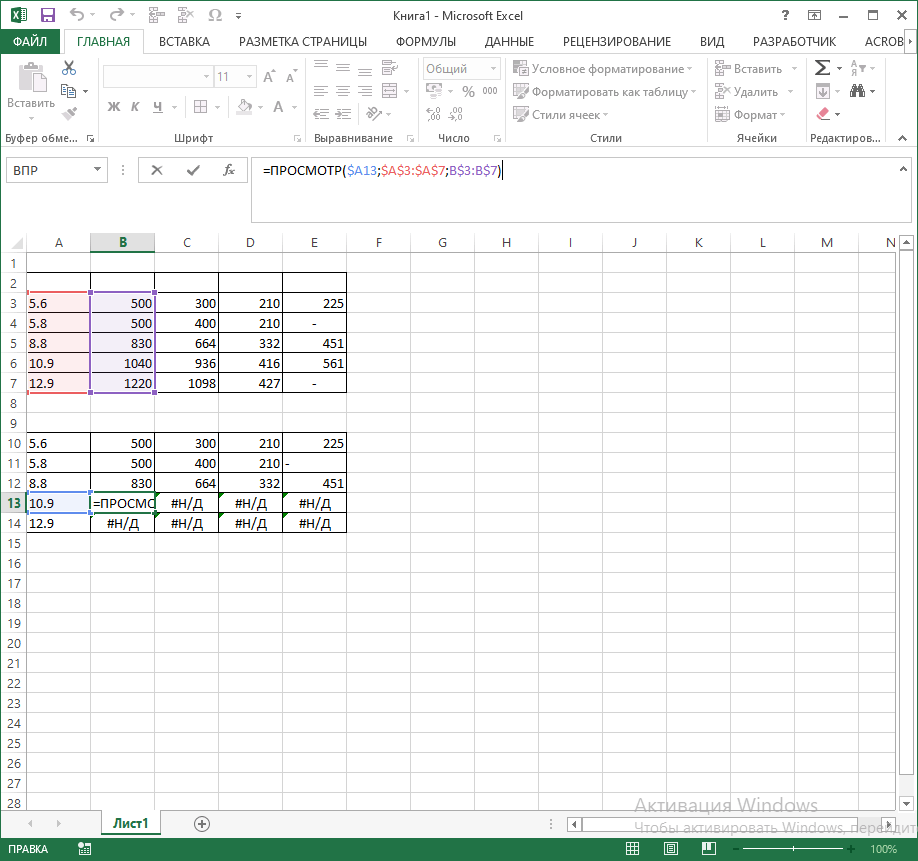The height and width of the screenshot is (861, 918).
Task: Open the name box dropdown showing ВПР
Action: [x=97, y=170]
